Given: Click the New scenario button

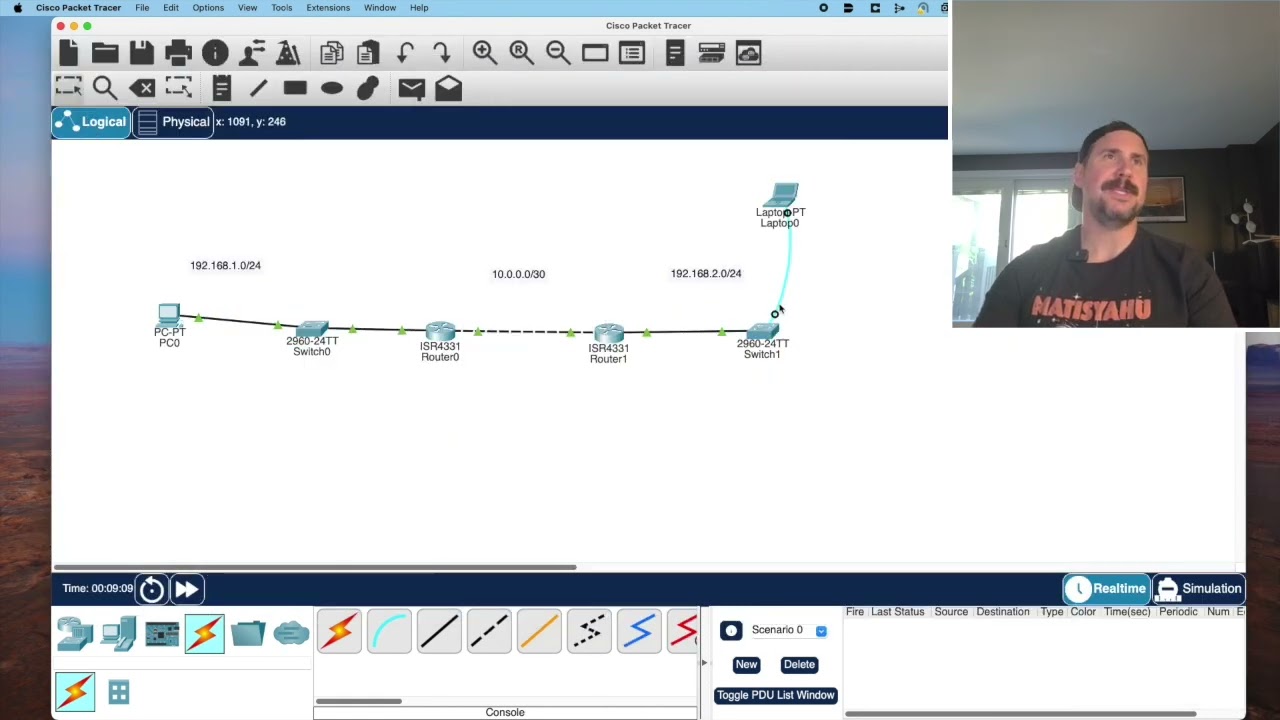Looking at the screenshot, I should 746,665.
